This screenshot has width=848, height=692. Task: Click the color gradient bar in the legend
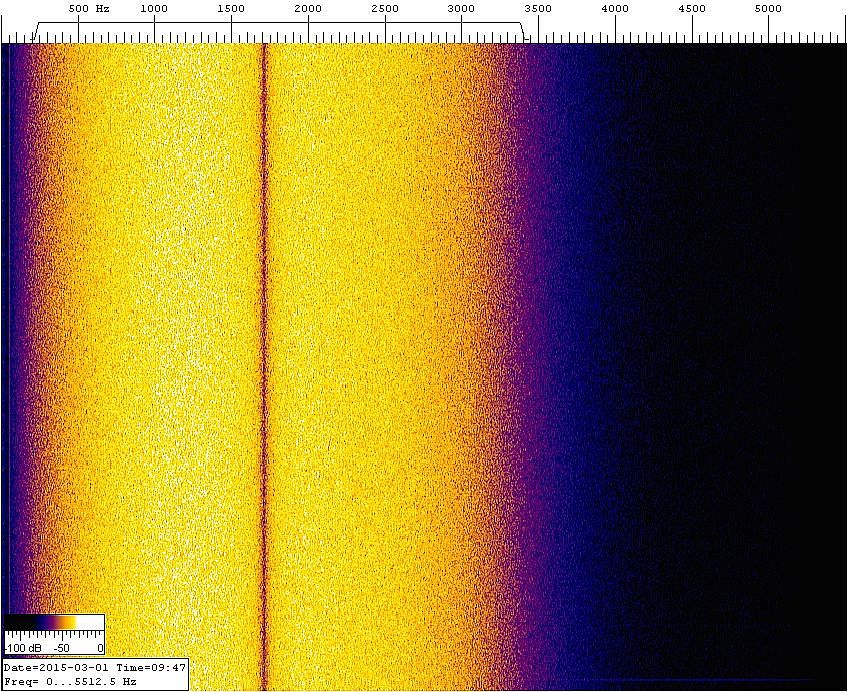click(54, 623)
